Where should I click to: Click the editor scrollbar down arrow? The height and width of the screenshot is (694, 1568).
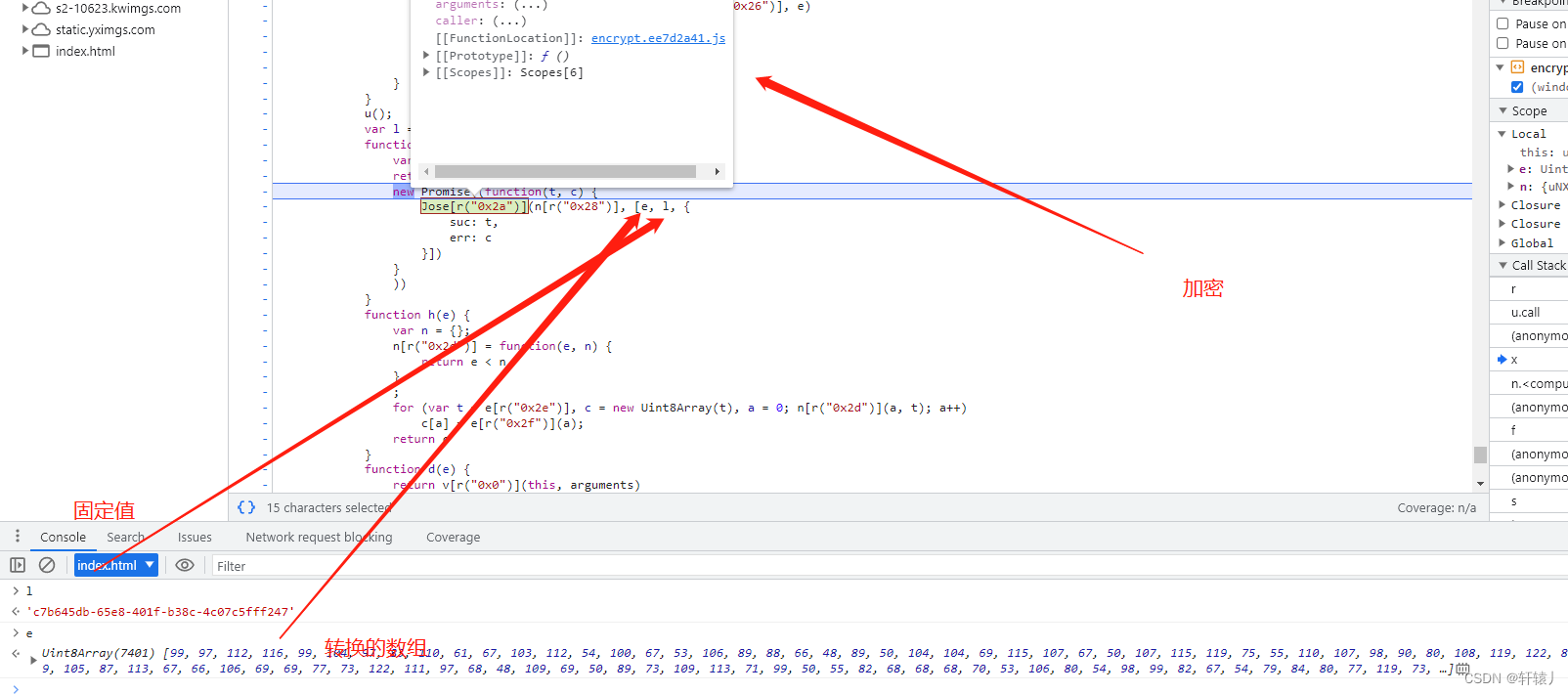[x=1480, y=484]
